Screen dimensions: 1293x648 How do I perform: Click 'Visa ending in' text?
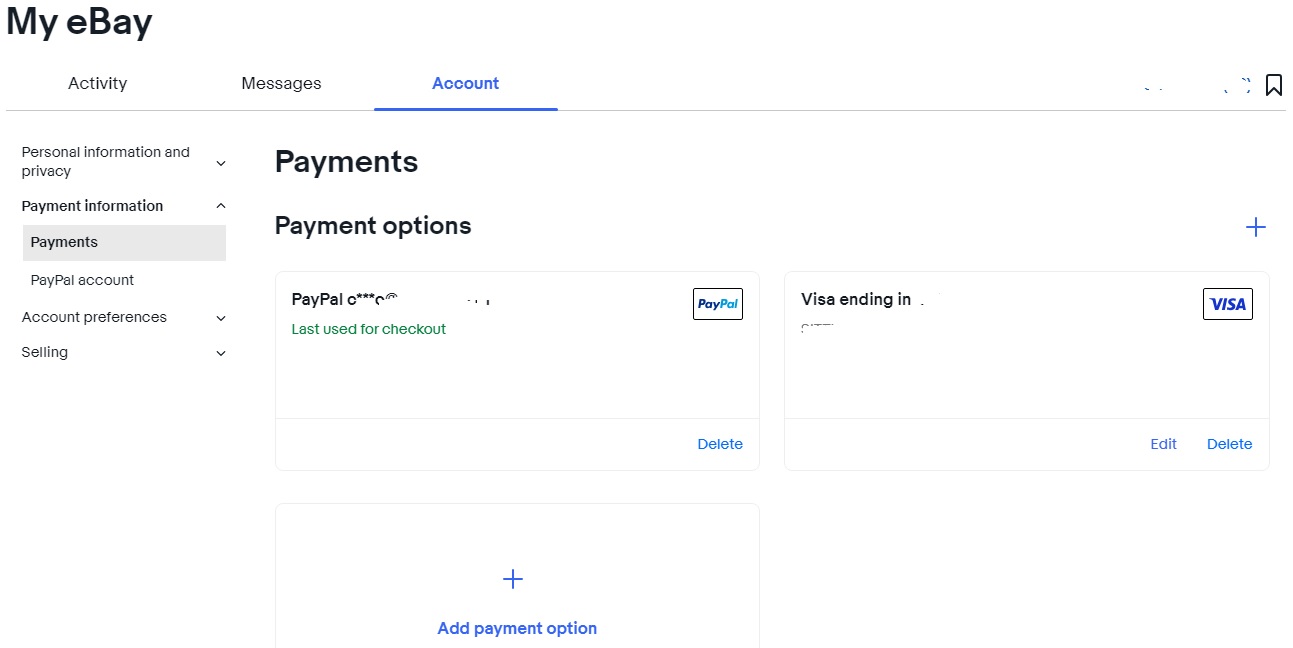856,299
